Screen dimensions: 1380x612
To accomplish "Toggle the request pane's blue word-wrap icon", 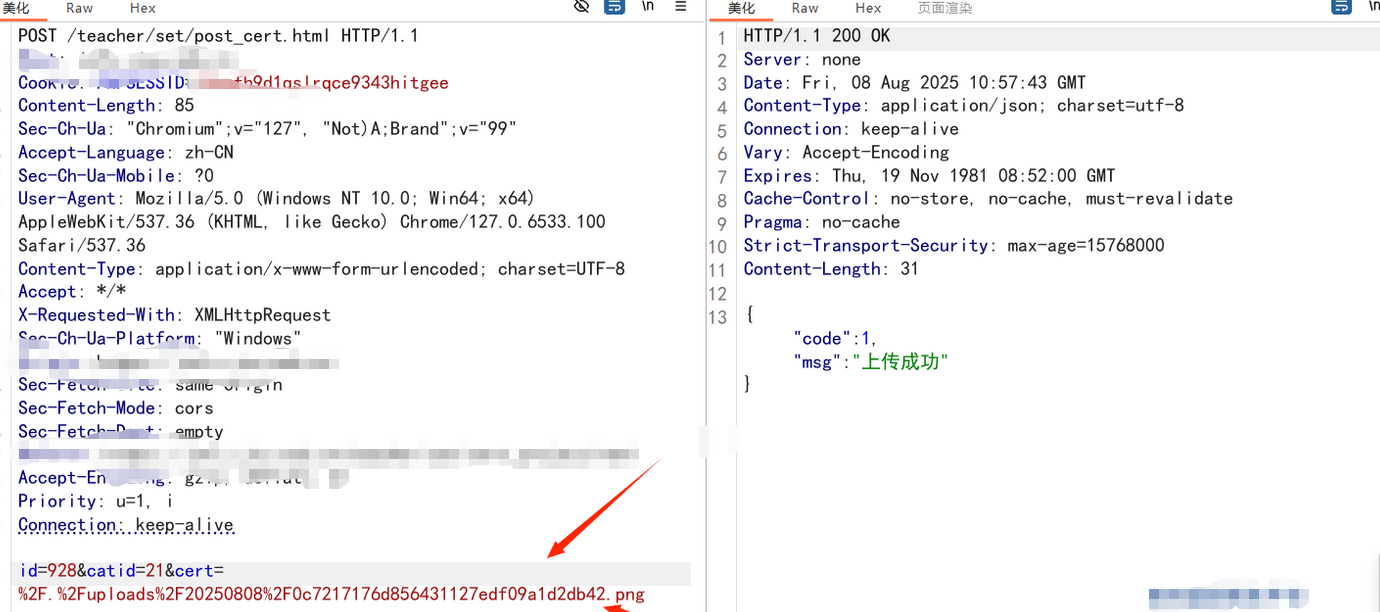I will pyautogui.click(x=615, y=7).
